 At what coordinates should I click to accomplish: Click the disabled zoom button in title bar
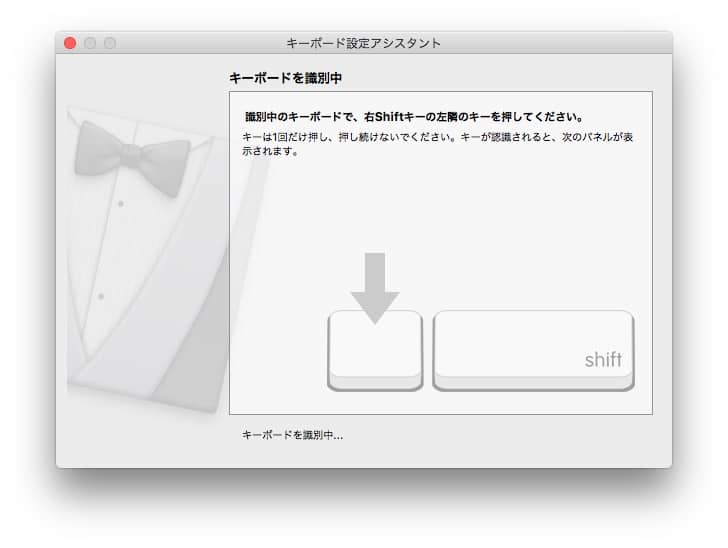[x=110, y=43]
